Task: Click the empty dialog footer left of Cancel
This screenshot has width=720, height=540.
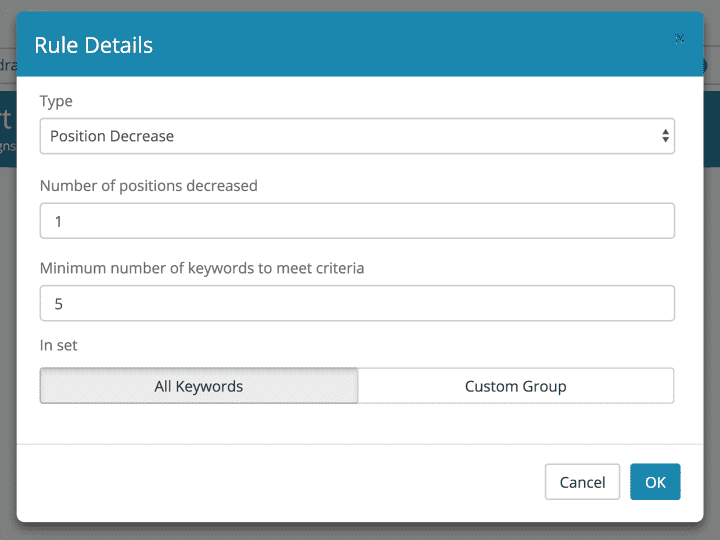Action: (280, 482)
